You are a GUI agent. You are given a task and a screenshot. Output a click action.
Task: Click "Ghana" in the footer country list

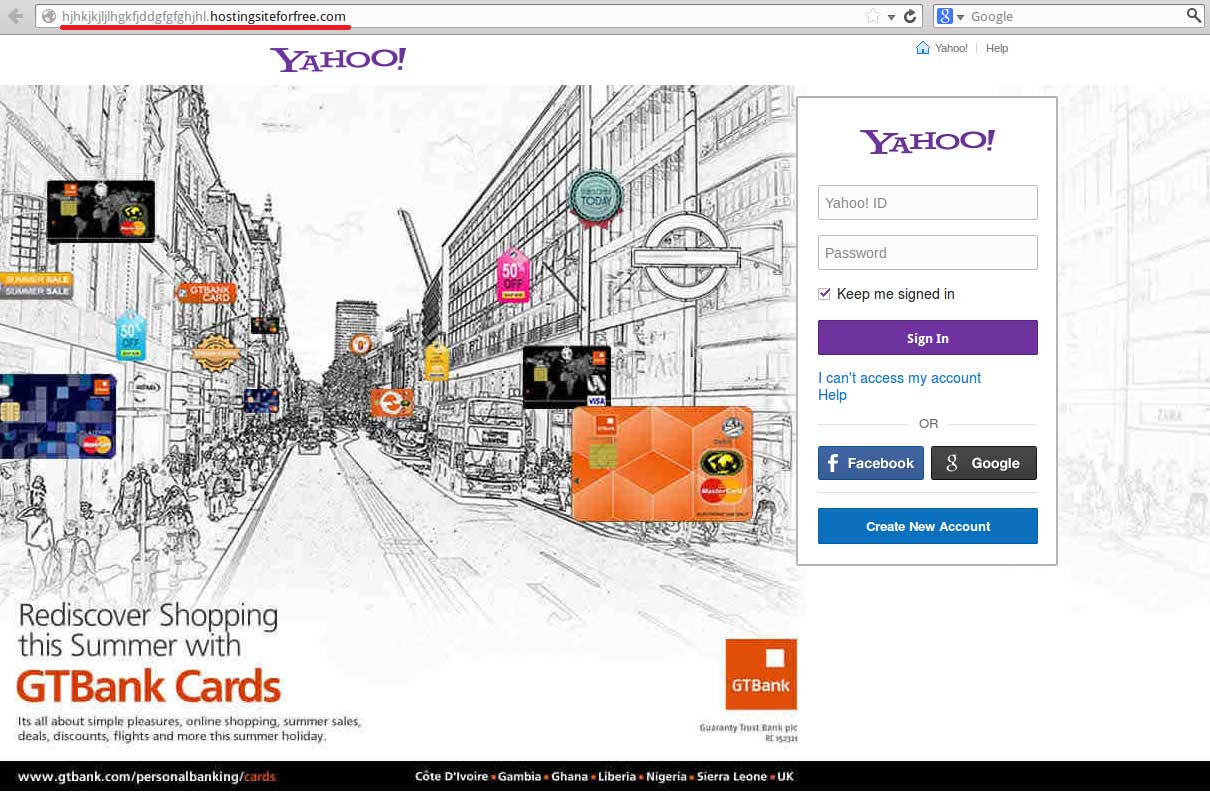(569, 776)
